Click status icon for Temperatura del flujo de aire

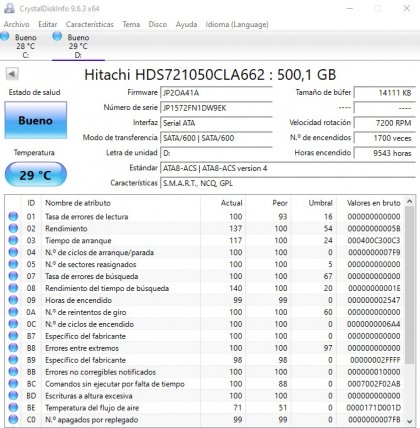(13, 408)
